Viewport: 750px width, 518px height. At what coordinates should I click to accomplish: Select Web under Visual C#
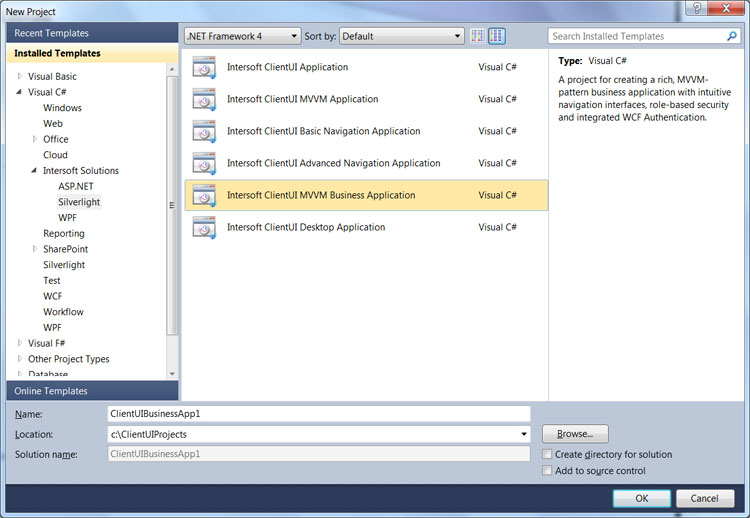[53, 123]
